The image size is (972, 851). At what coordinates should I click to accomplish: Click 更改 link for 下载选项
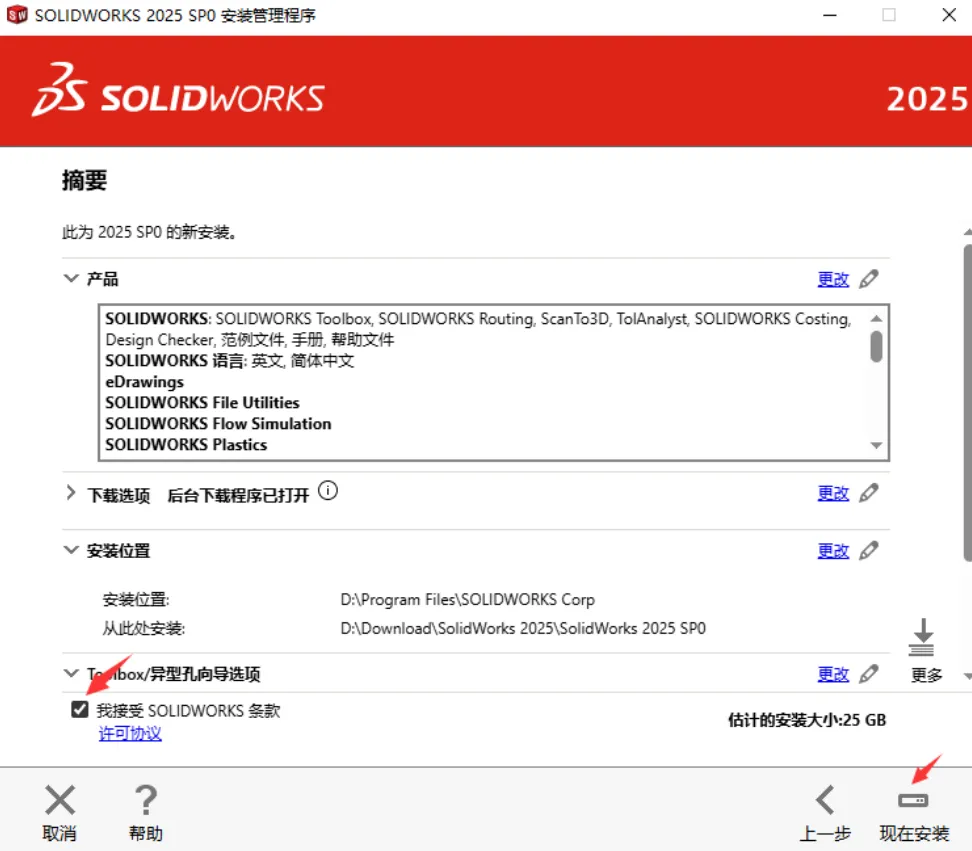pyautogui.click(x=833, y=494)
